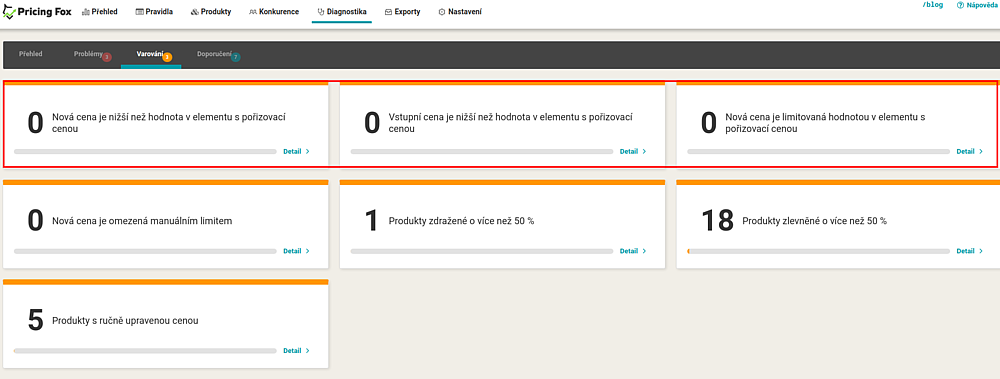Open the Přehled main menu item

click(x=100, y=11)
